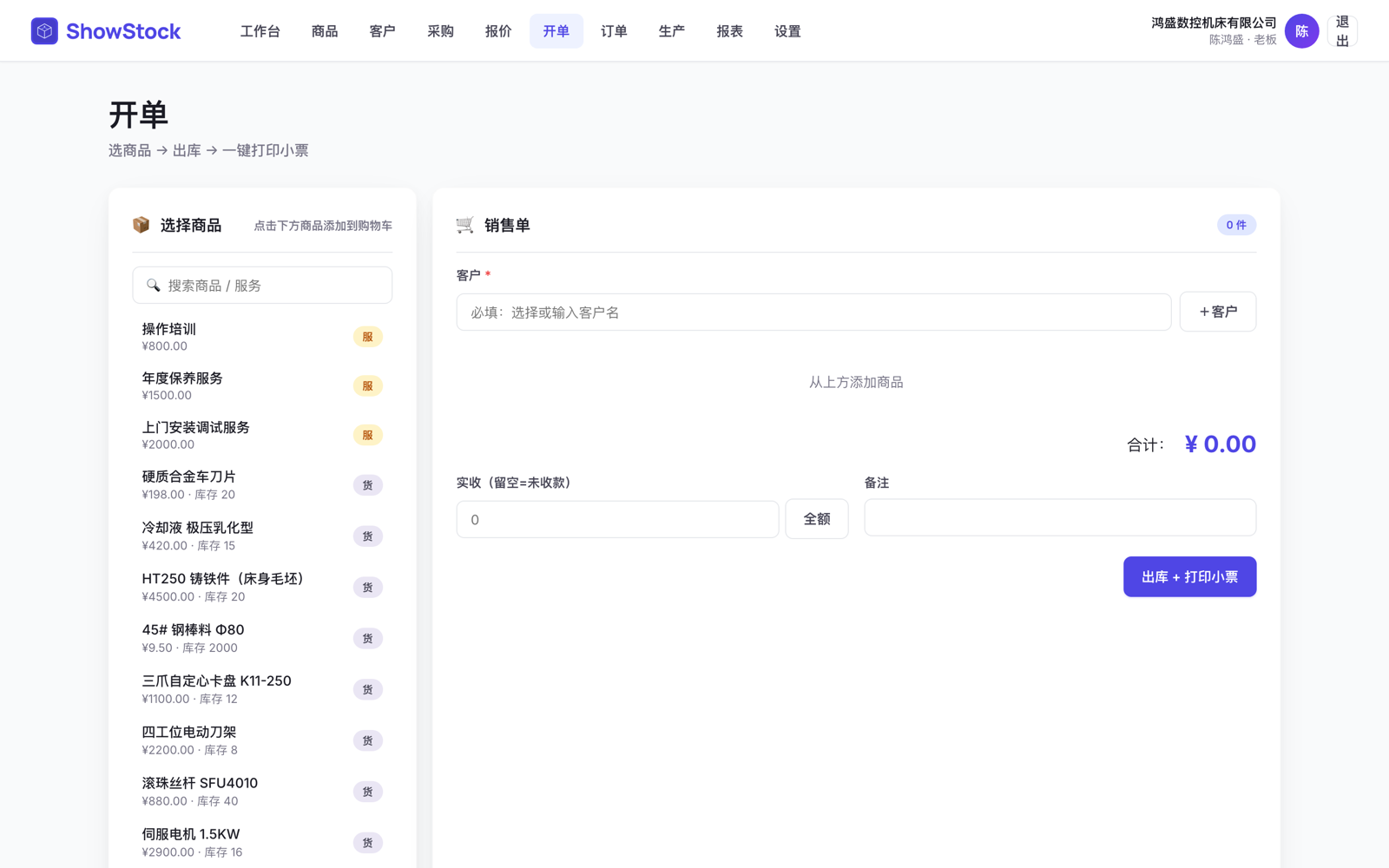
Task: Click the 服 badge on 上门安装调试服务
Action: 368,435
